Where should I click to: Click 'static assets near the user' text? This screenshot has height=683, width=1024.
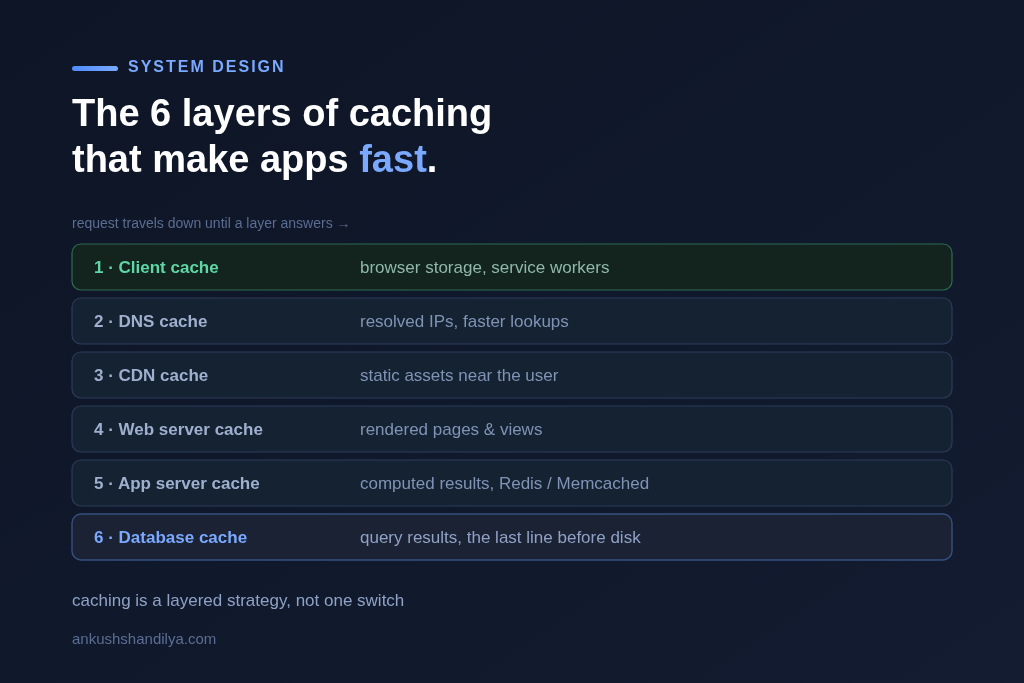click(x=458, y=375)
